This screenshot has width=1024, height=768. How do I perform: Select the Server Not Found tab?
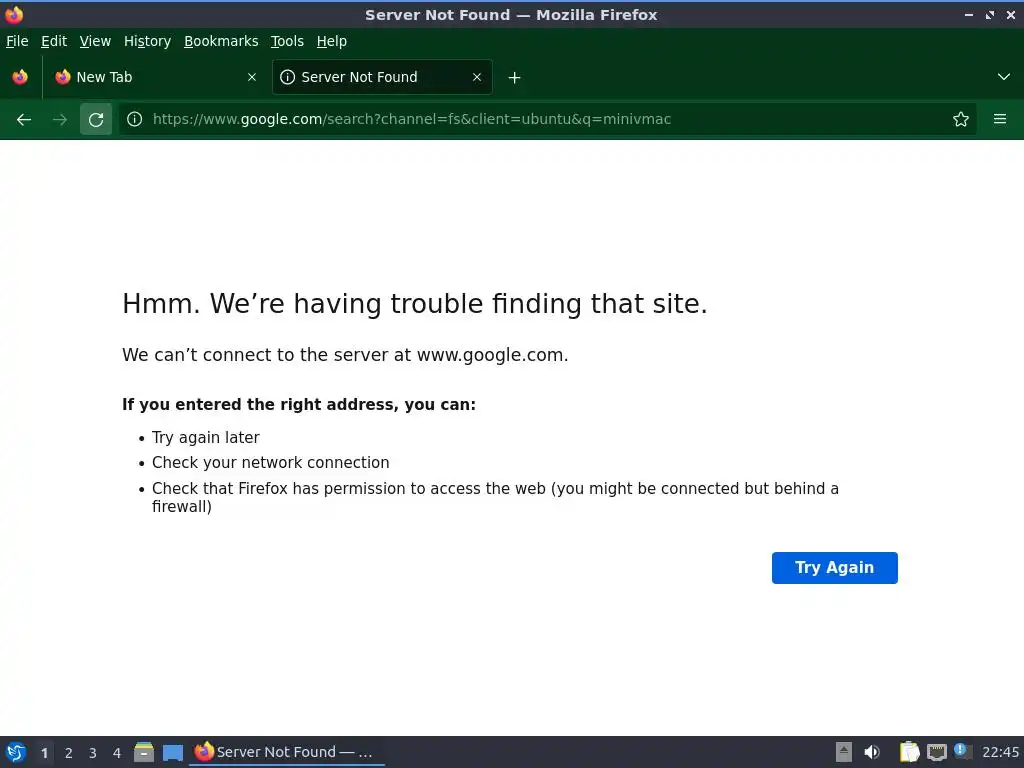(382, 77)
